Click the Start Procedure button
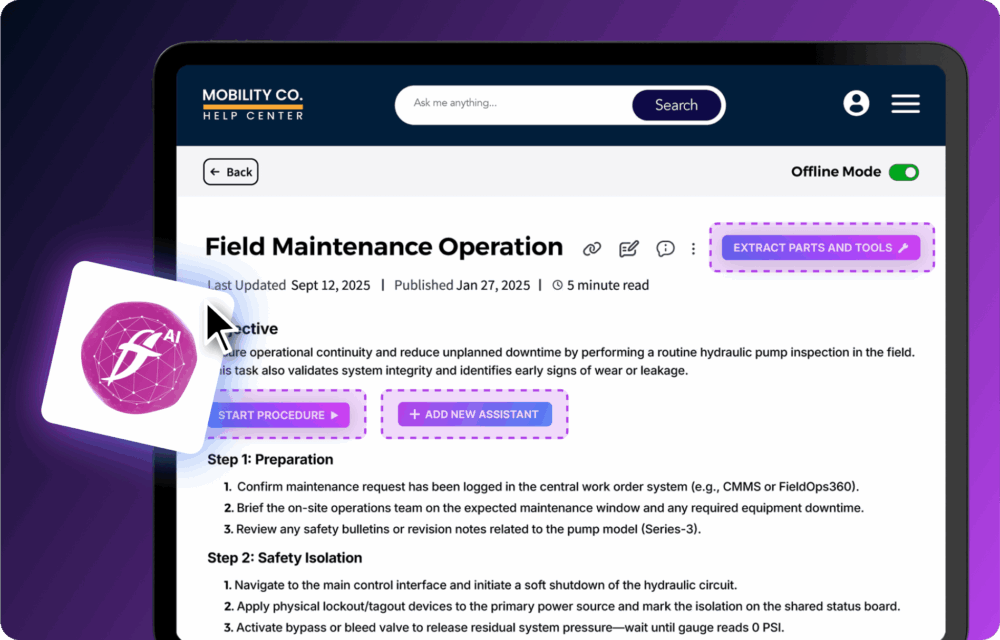This screenshot has width=1000, height=640. (x=279, y=415)
